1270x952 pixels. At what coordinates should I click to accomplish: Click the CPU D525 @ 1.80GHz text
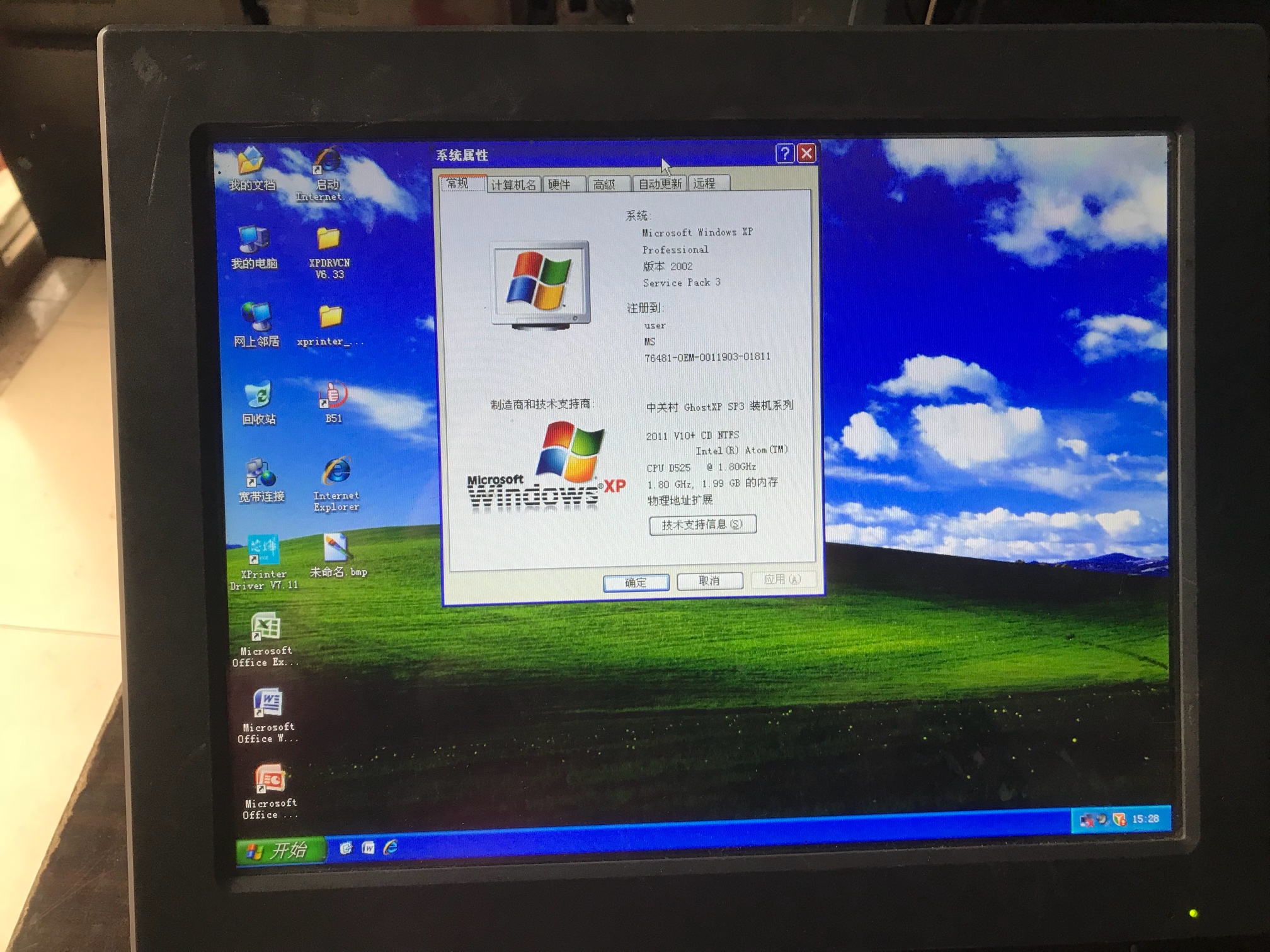click(701, 467)
